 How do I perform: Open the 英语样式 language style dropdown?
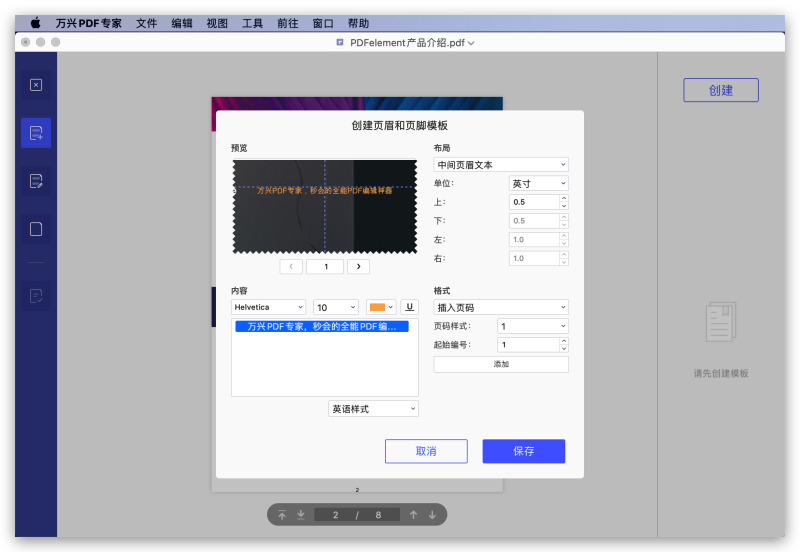(373, 409)
